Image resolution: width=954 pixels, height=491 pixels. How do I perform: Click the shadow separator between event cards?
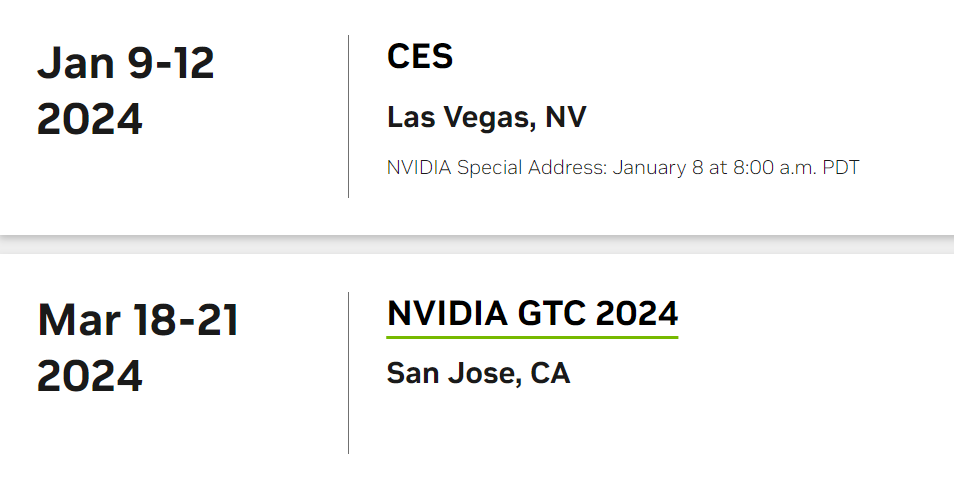[x=477, y=245]
